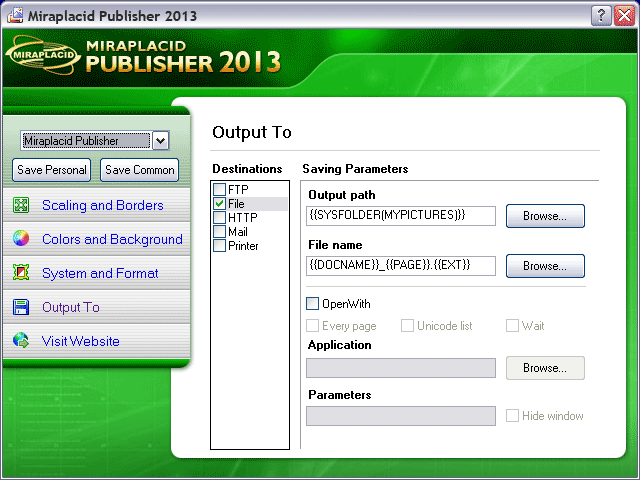Image resolution: width=640 pixels, height=480 pixels.
Task: Open Scaling and Borders section
Action: pyautogui.click(x=102, y=205)
